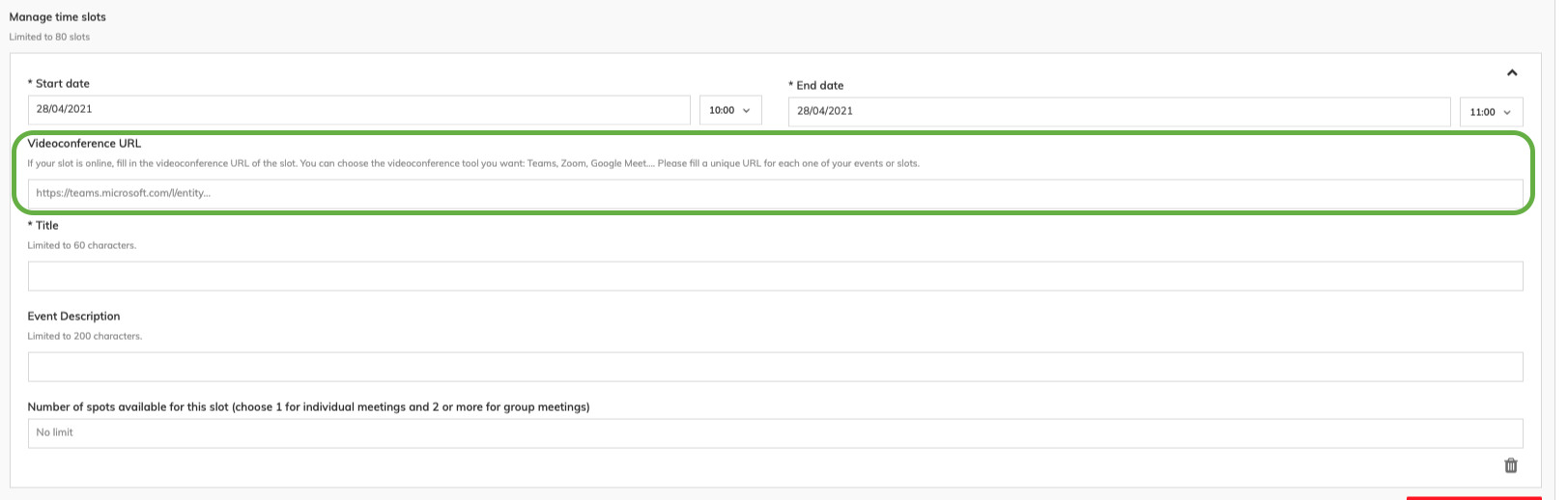Click the number of spots field showing No limit
The height and width of the screenshot is (500, 1568).
point(774,432)
